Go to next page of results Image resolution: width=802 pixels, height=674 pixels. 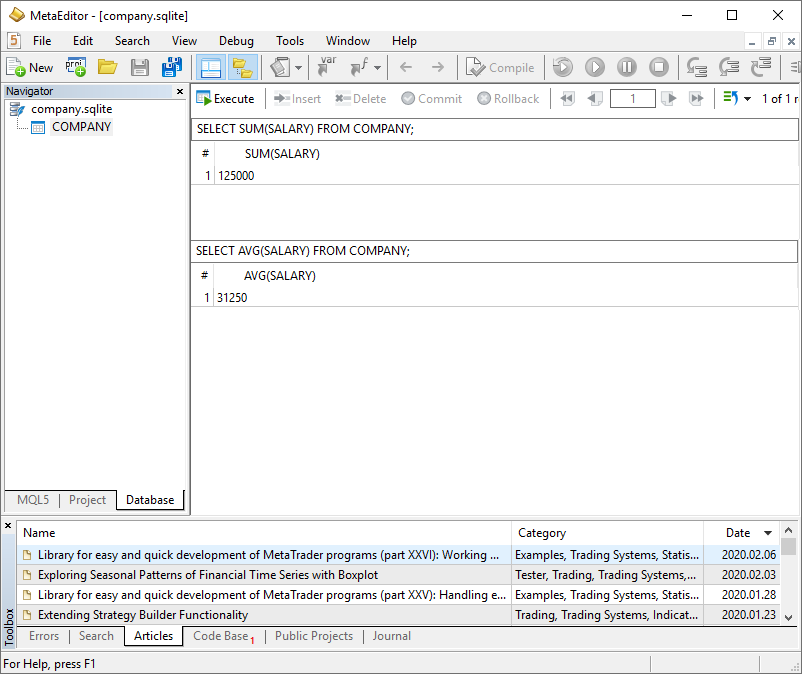669,99
